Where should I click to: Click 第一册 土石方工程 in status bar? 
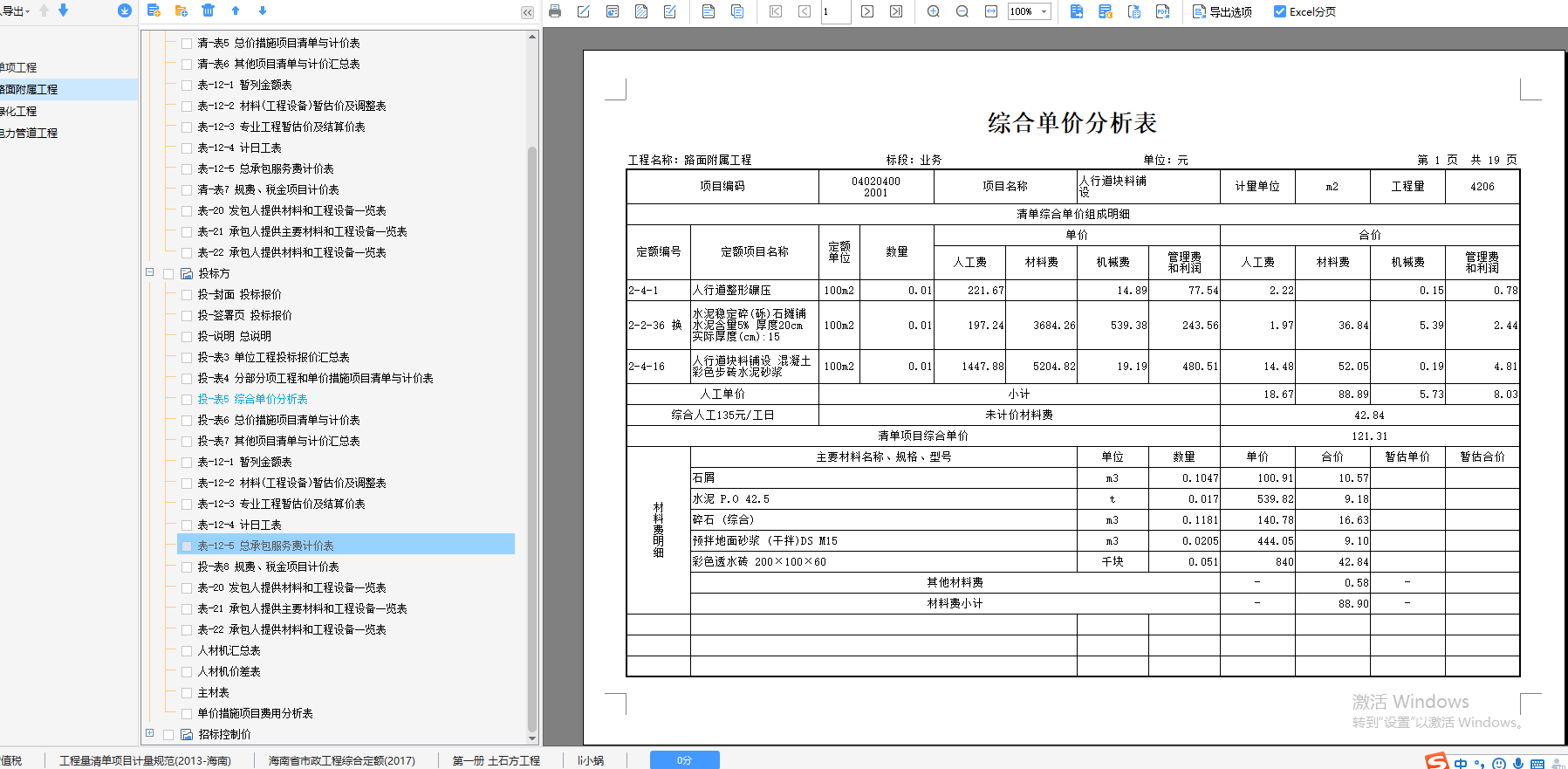point(496,760)
